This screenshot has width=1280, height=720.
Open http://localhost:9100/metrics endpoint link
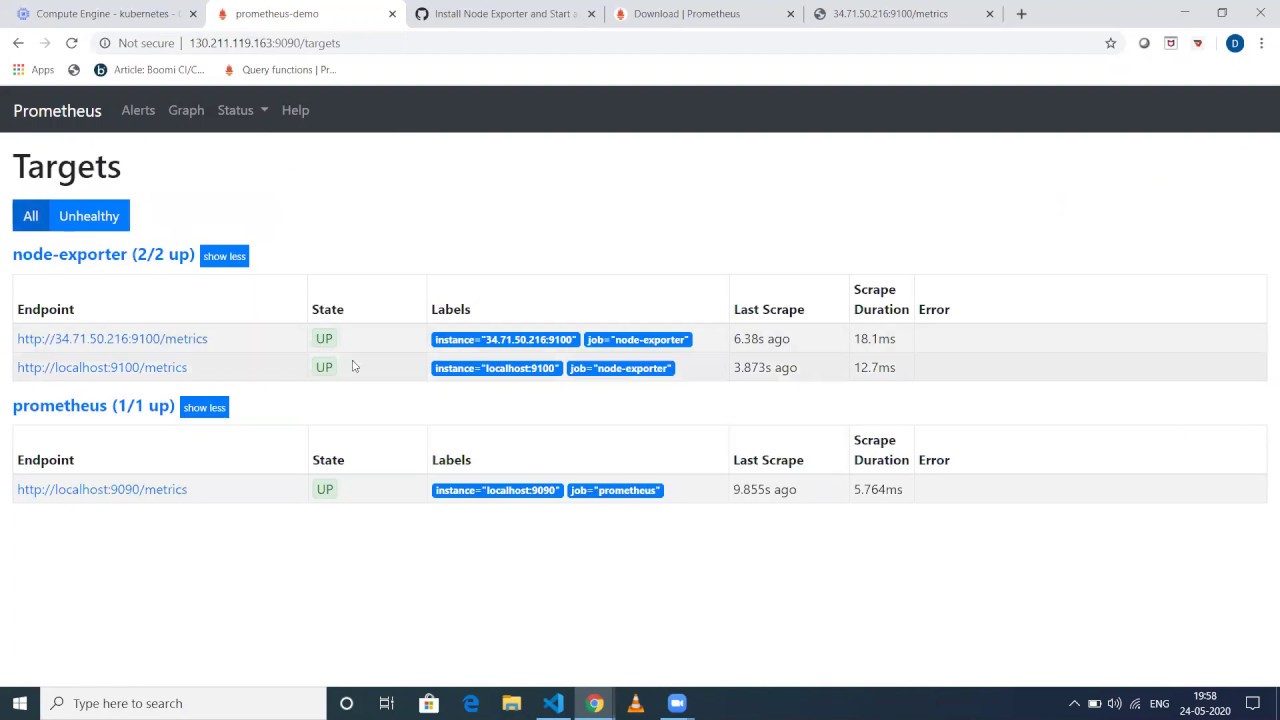pyautogui.click(x=102, y=368)
